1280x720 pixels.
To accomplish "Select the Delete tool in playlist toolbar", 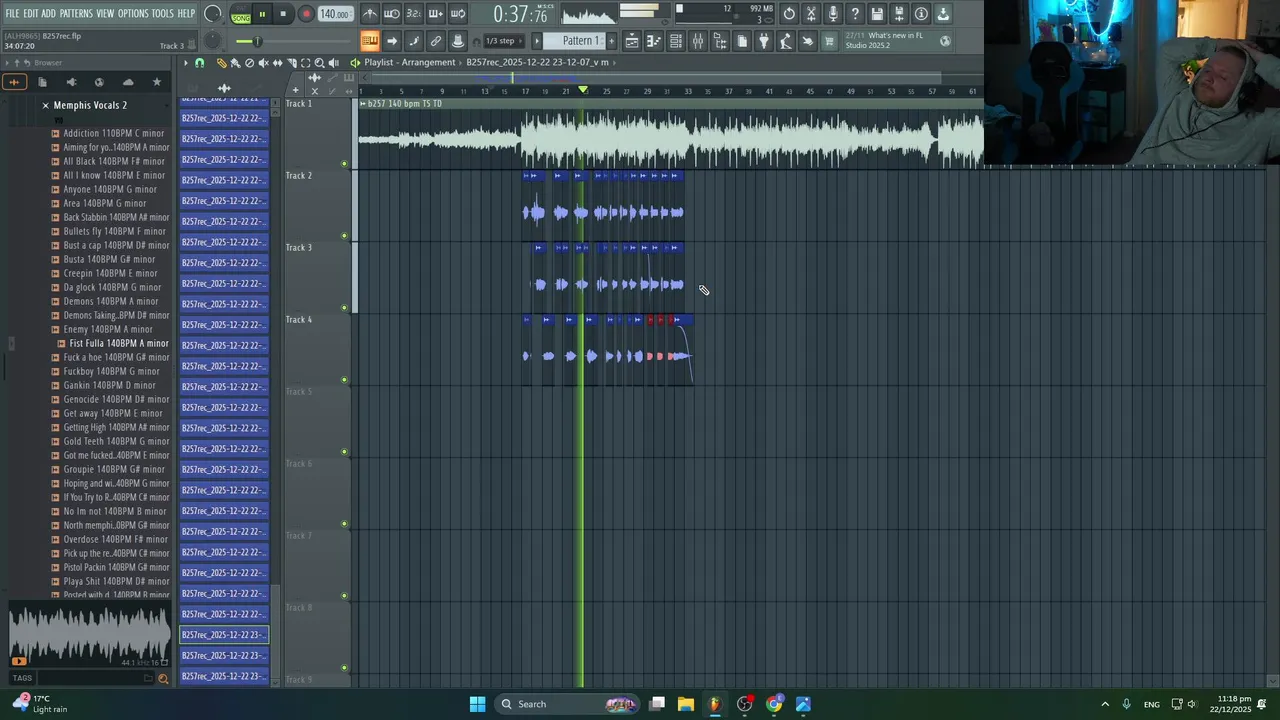I will [249, 63].
